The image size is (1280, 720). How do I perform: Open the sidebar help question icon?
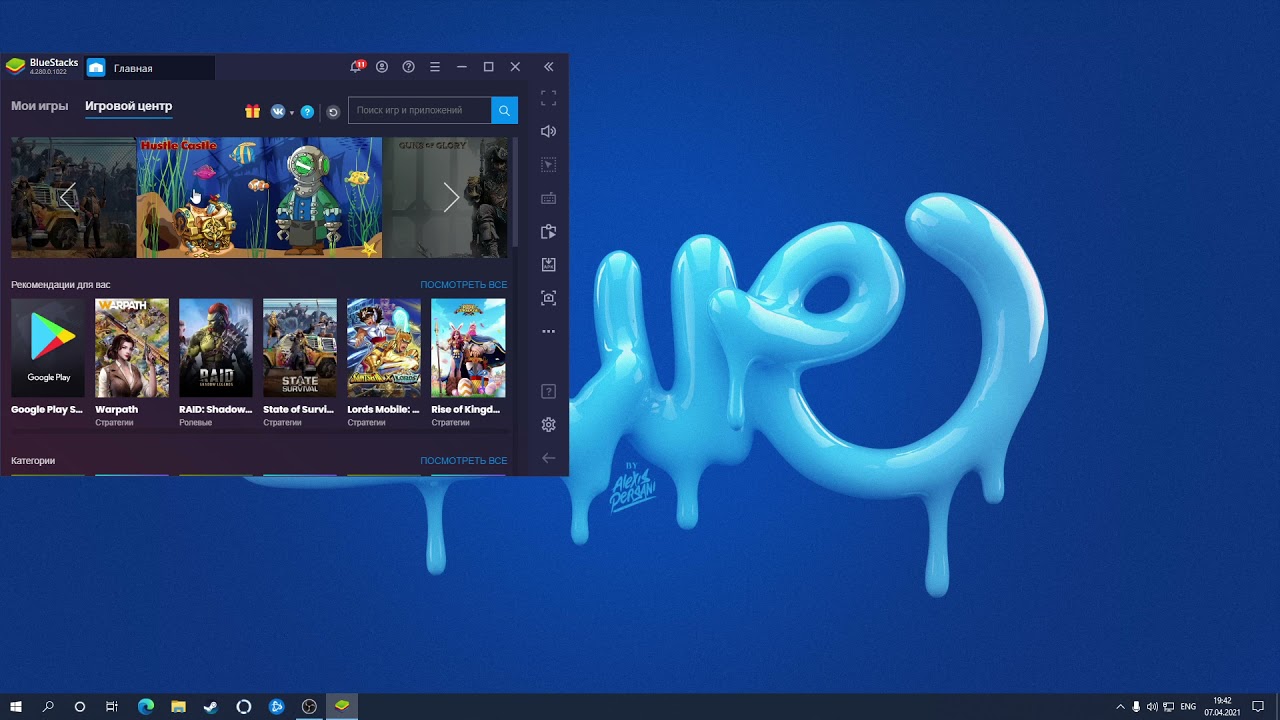(548, 391)
